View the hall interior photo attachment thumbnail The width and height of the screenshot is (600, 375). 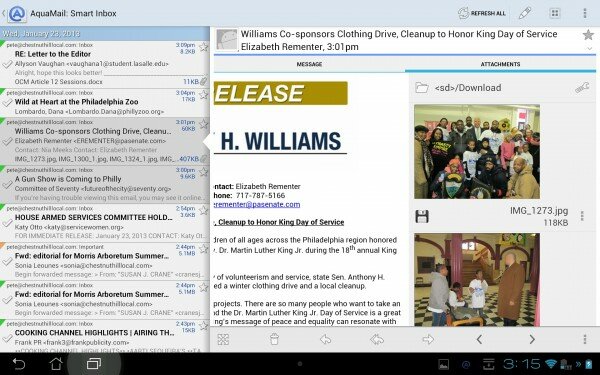pos(477,280)
